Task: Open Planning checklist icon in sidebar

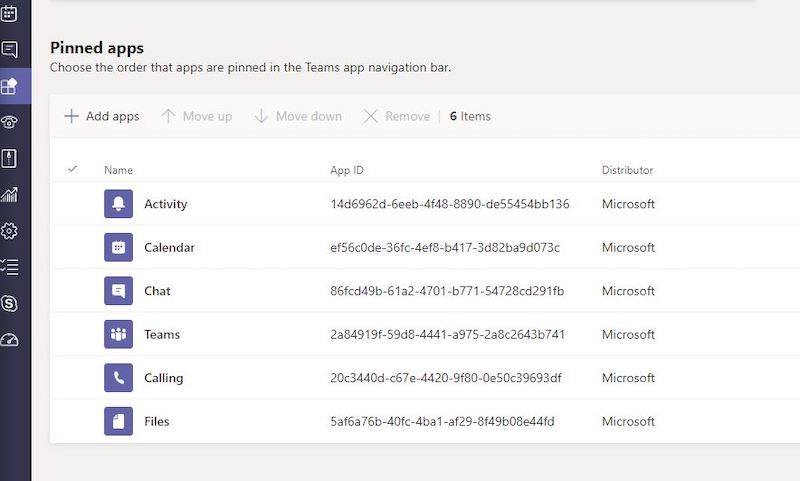Action: coord(9,267)
